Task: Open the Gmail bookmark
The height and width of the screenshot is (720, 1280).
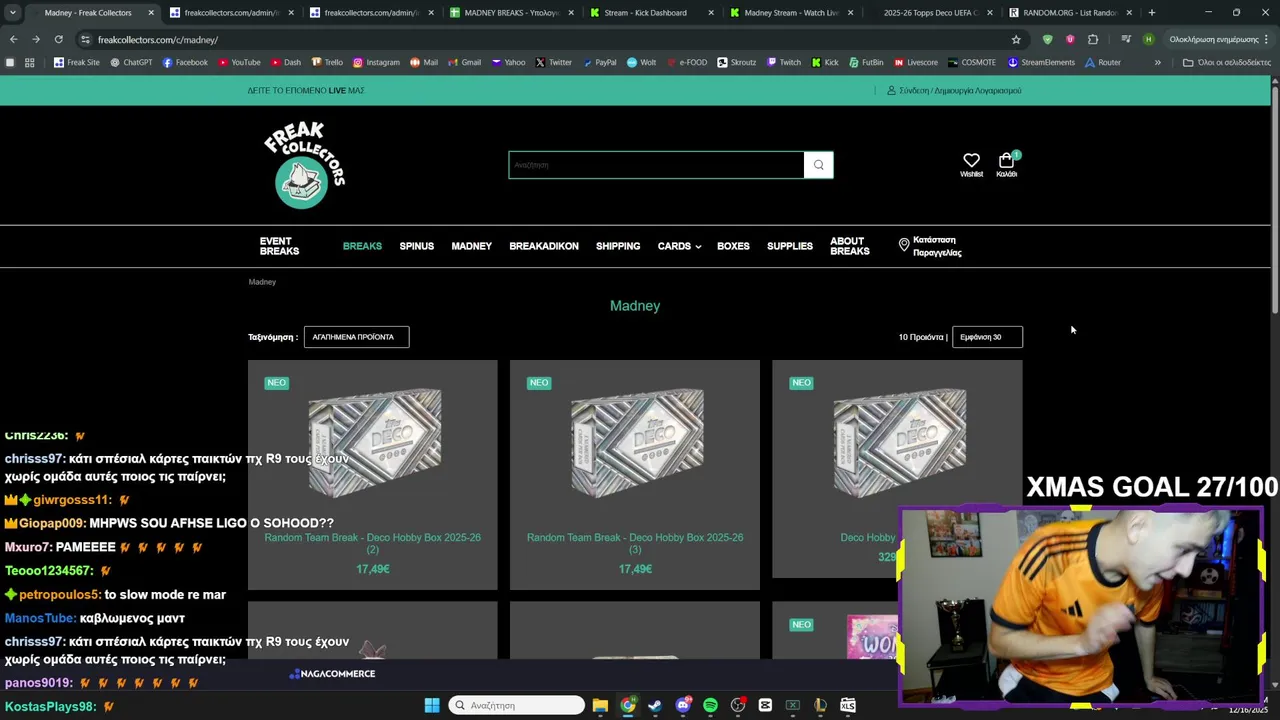Action: pyautogui.click(x=464, y=62)
